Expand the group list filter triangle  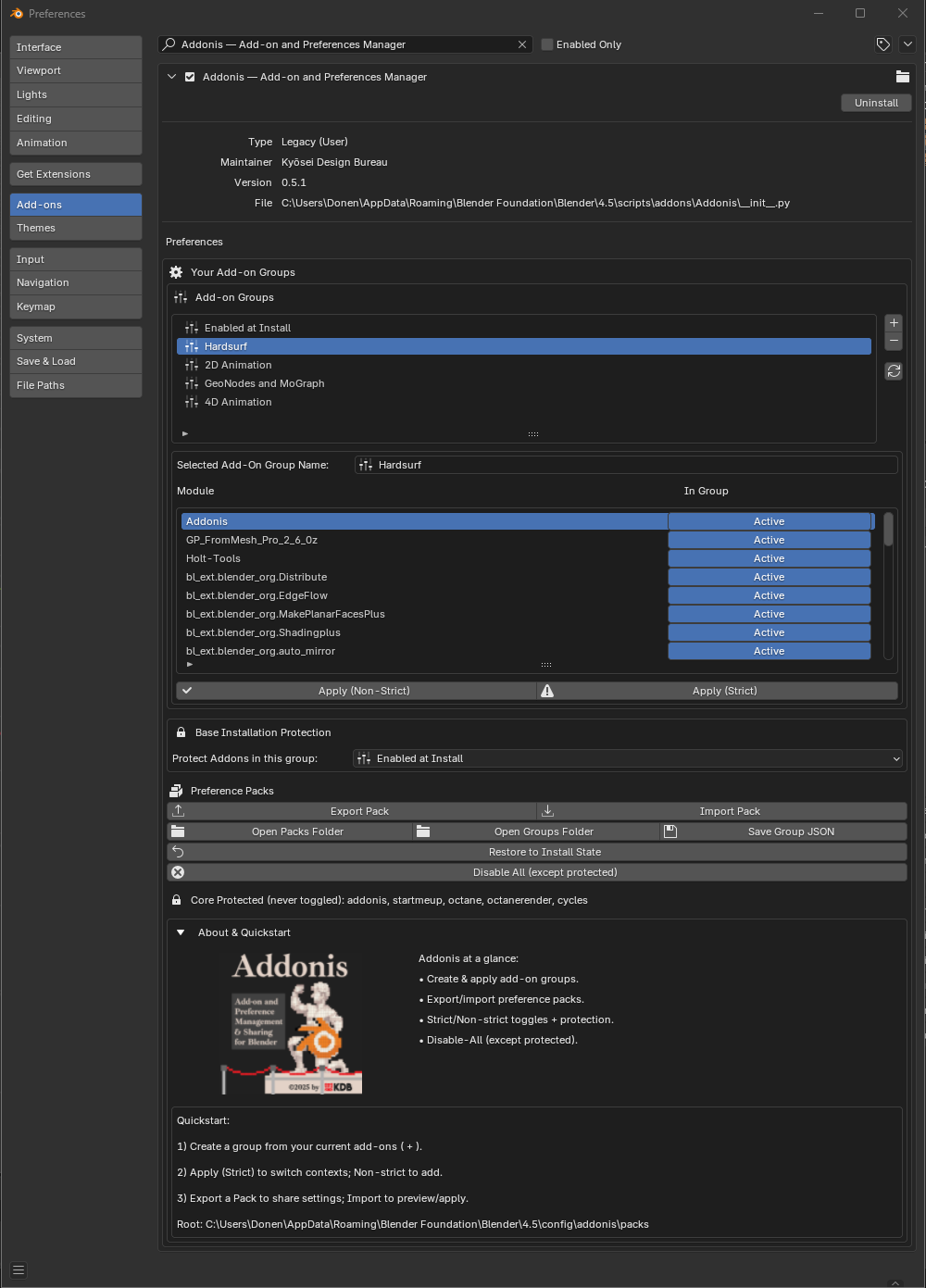pyautogui.click(x=185, y=433)
